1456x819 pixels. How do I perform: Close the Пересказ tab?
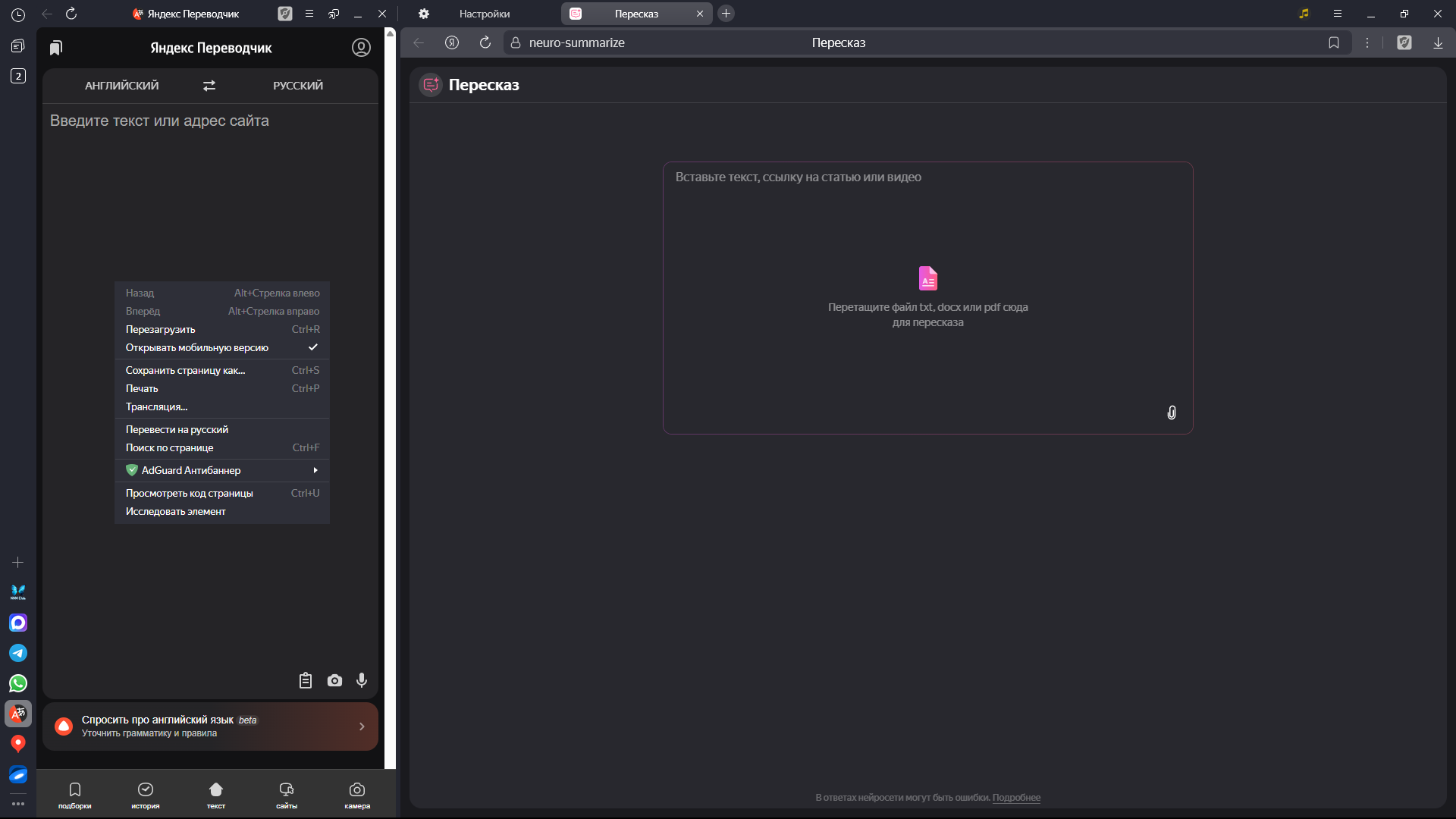tap(700, 14)
